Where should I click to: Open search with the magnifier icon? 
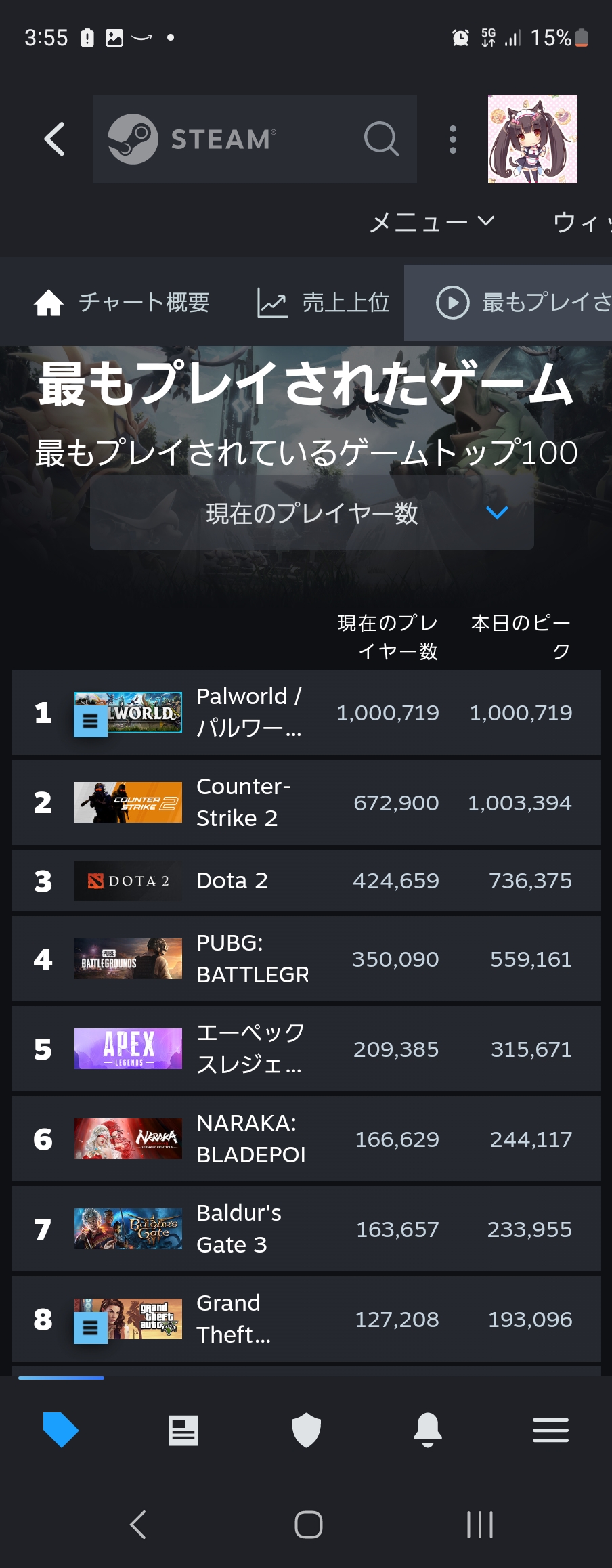(x=381, y=139)
